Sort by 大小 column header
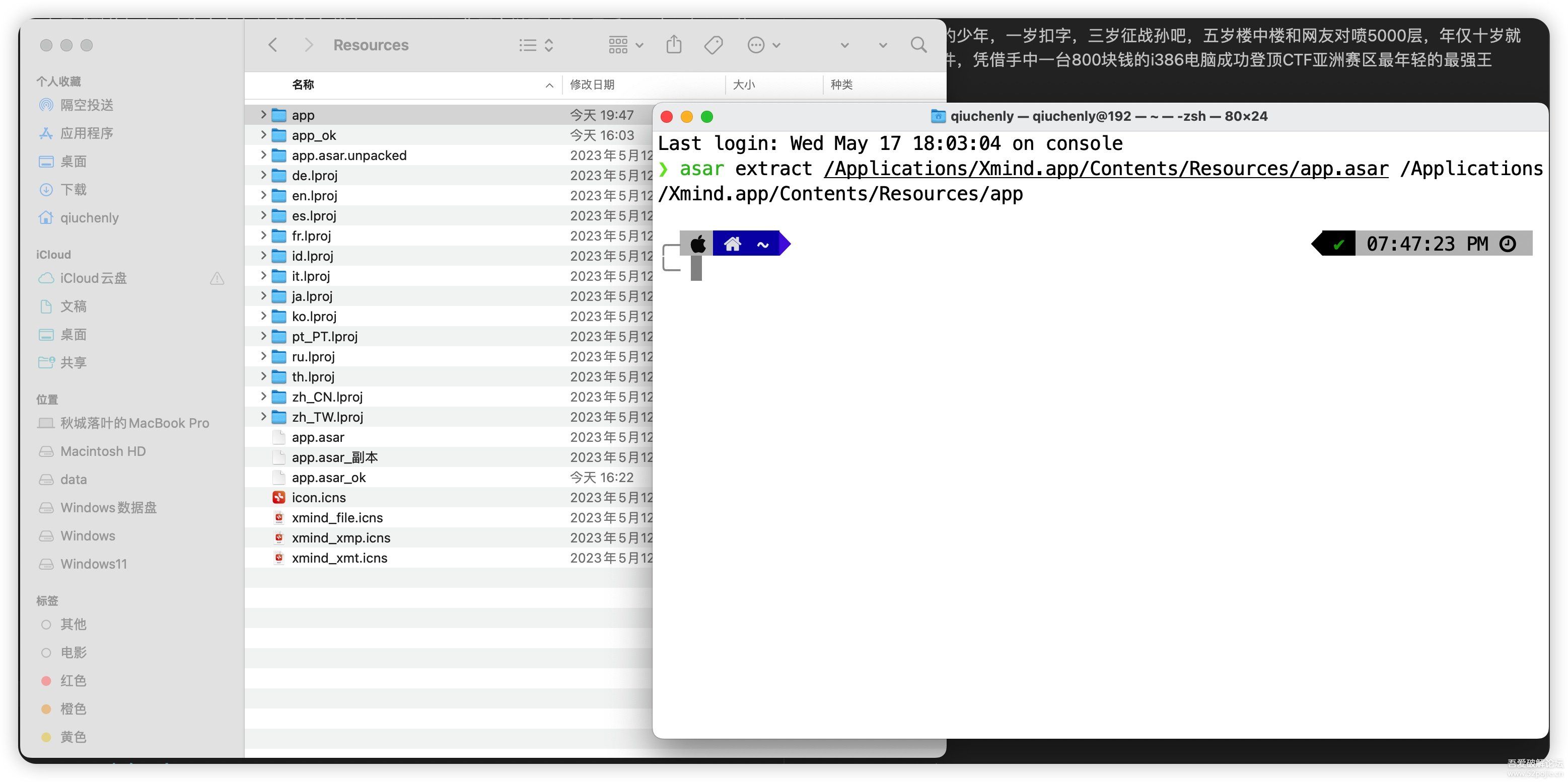The height and width of the screenshot is (782, 1568). 744,85
